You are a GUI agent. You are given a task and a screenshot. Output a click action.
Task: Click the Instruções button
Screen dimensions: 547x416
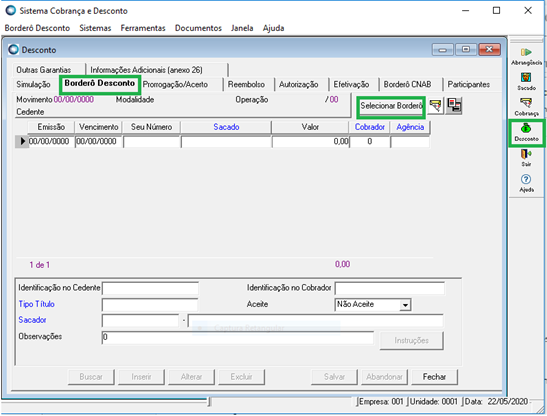[412, 340]
